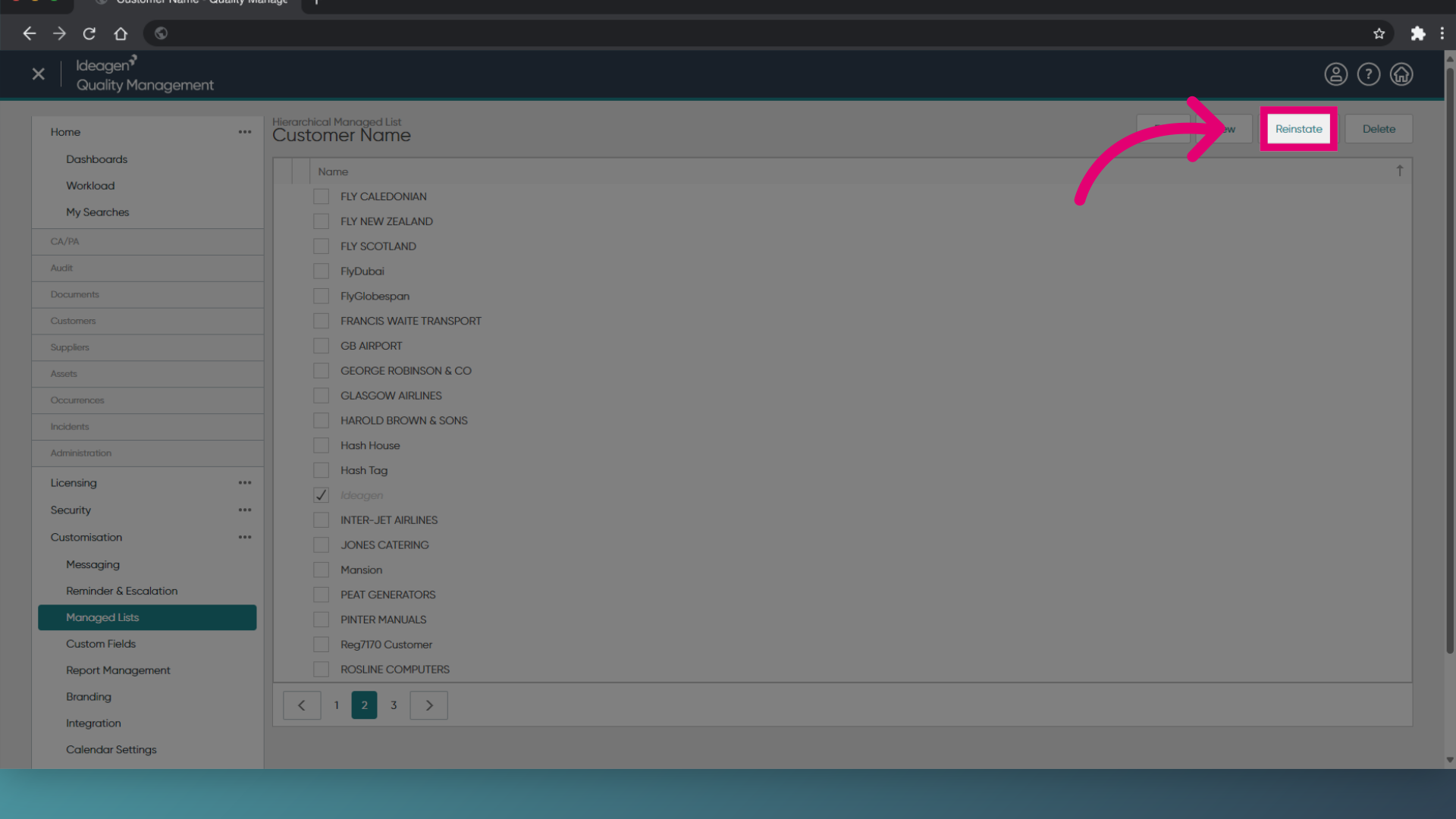1456x819 pixels.
Task: Open the Incidents module
Action: pyautogui.click(x=148, y=427)
